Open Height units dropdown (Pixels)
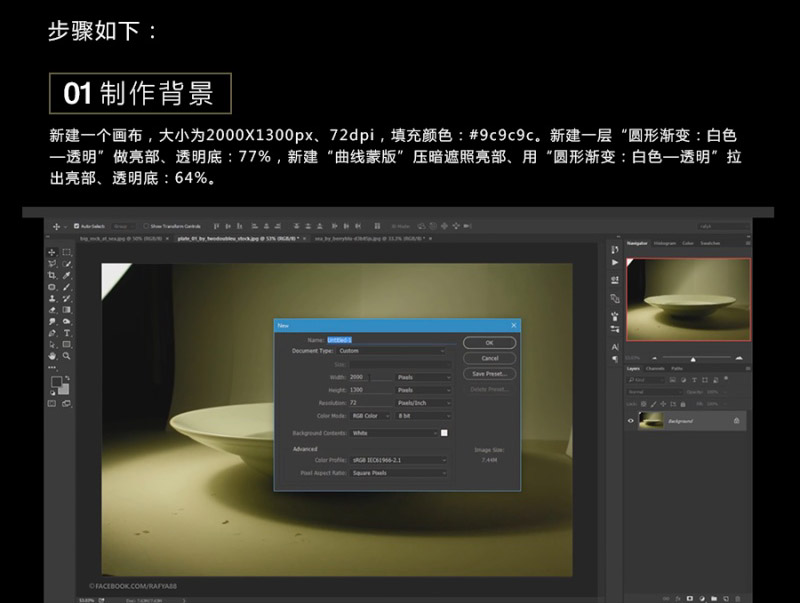 (424, 390)
